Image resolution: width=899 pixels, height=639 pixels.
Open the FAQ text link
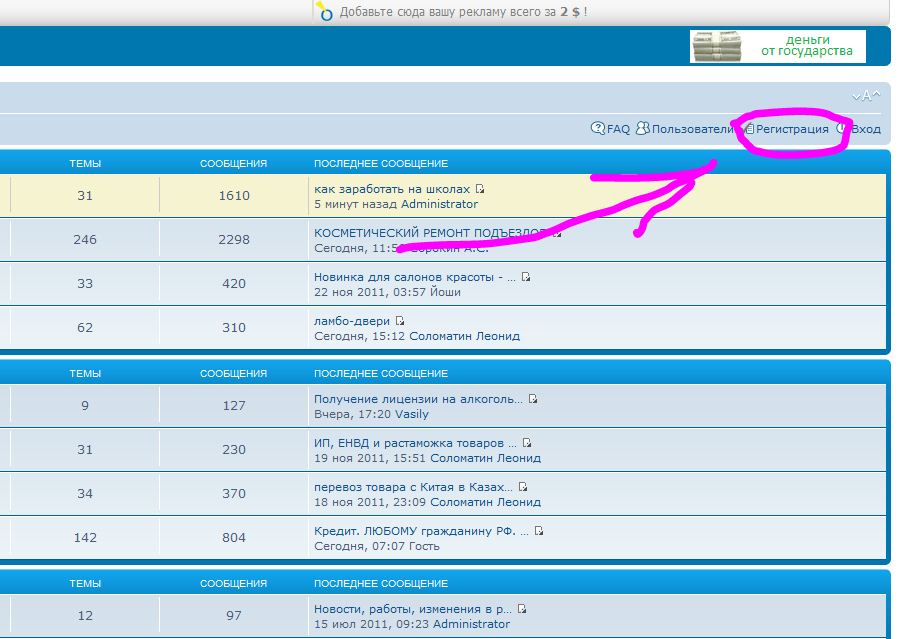click(x=618, y=129)
